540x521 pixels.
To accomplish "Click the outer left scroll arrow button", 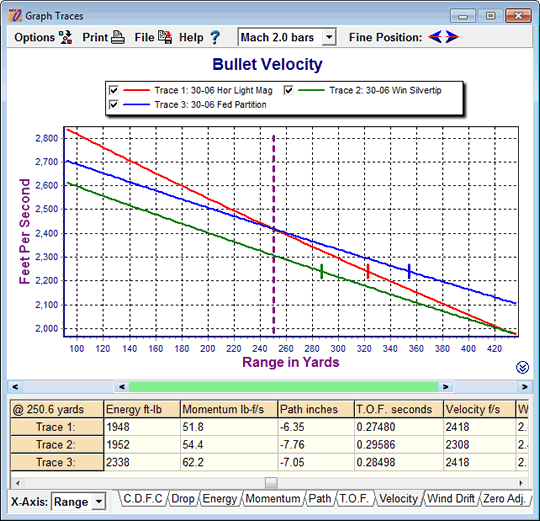I will click(15, 387).
